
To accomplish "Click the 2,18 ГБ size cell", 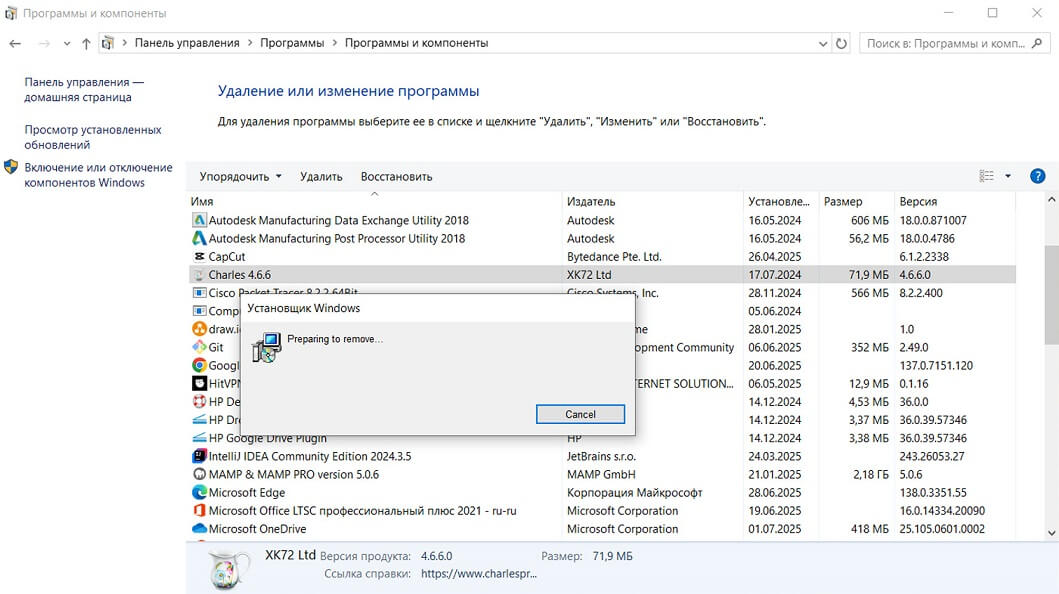I will pyautogui.click(x=871, y=475).
